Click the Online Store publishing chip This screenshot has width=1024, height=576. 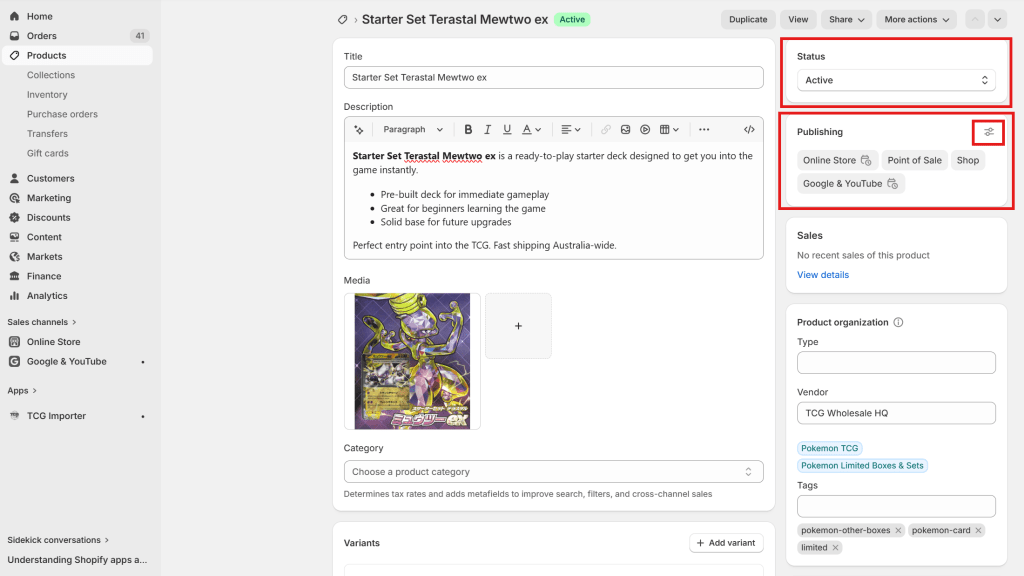pos(837,160)
